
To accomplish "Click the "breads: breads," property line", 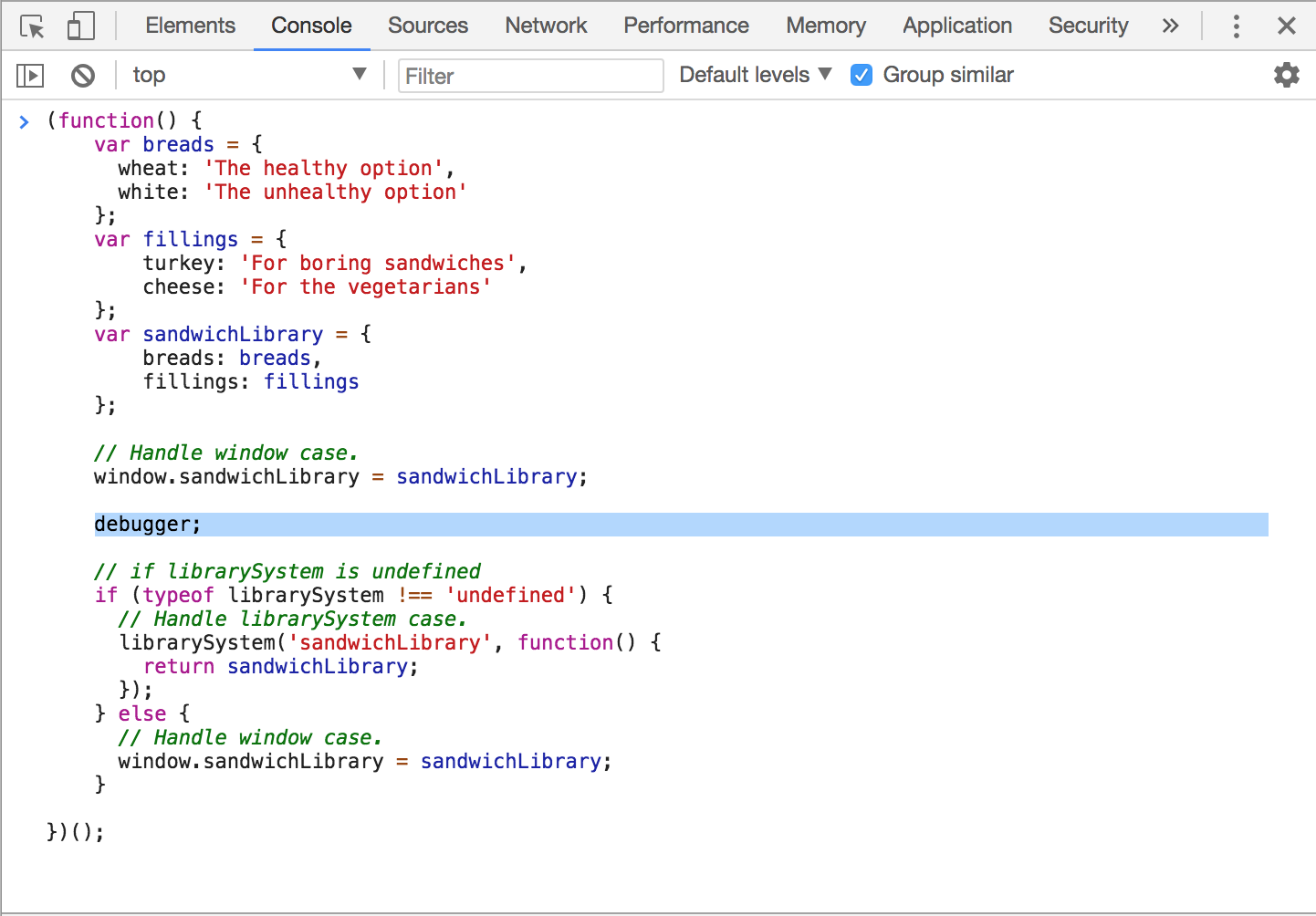I will 233,359.
